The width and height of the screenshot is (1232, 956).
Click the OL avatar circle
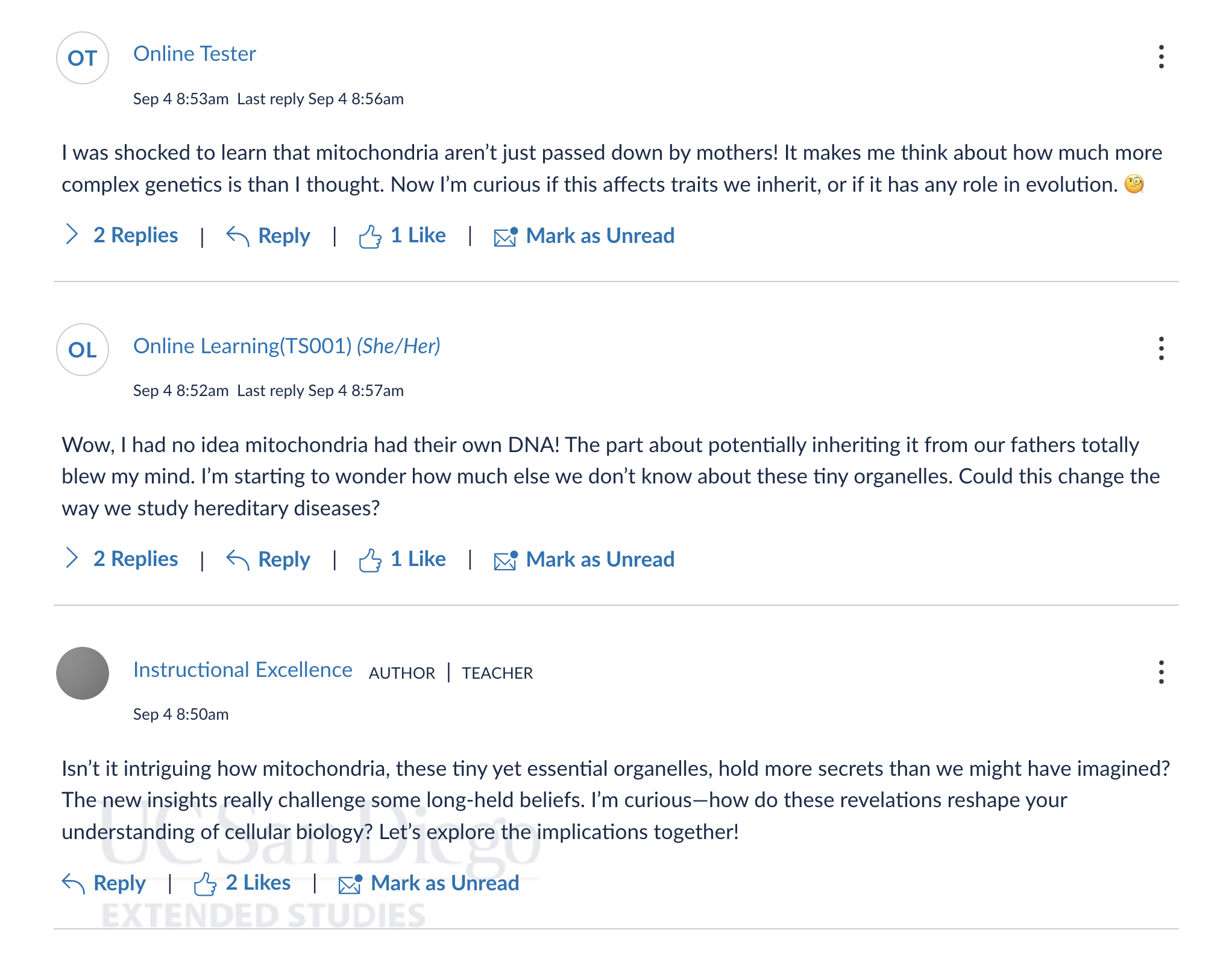coord(83,350)
